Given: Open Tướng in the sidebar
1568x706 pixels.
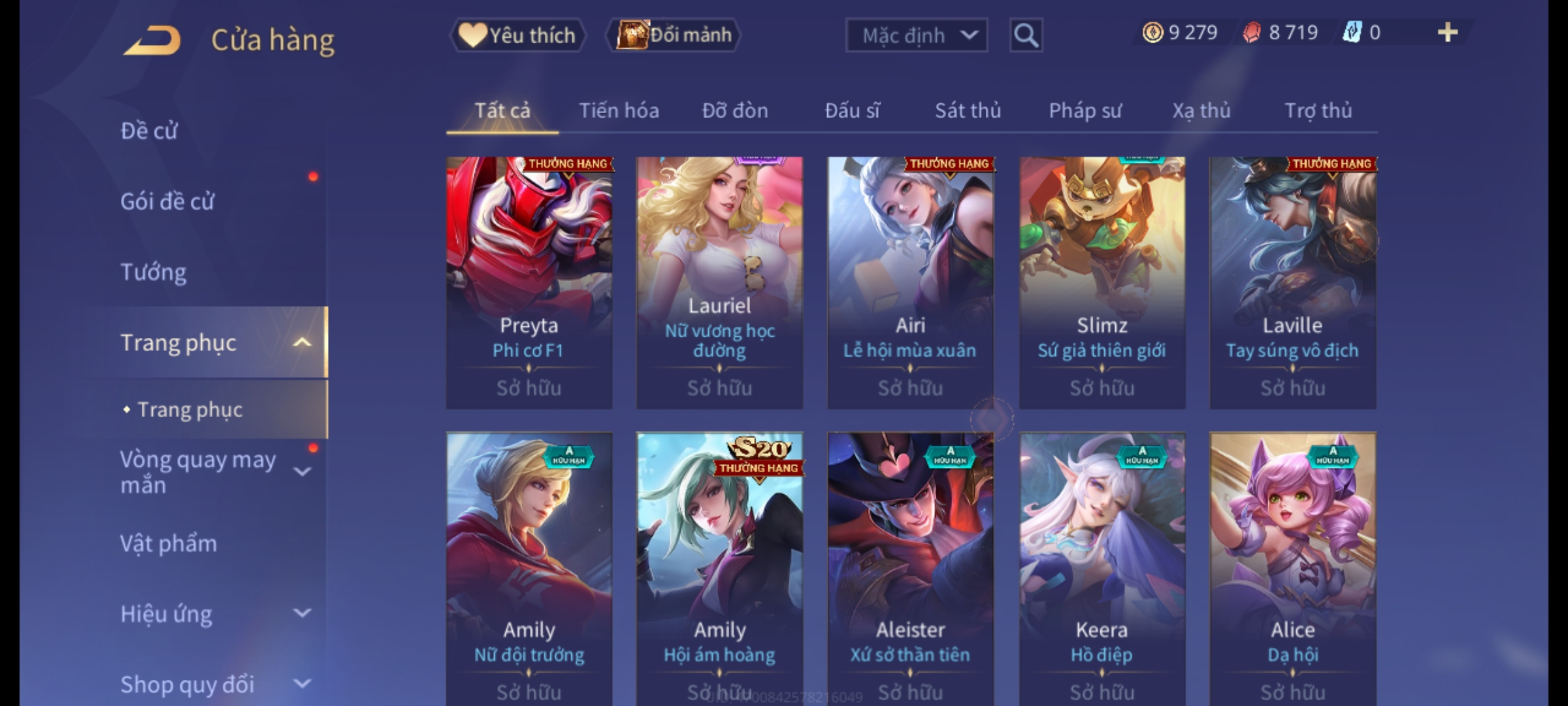Looking at the screenshot, I should pyautogui.click(x=154, y=272).
